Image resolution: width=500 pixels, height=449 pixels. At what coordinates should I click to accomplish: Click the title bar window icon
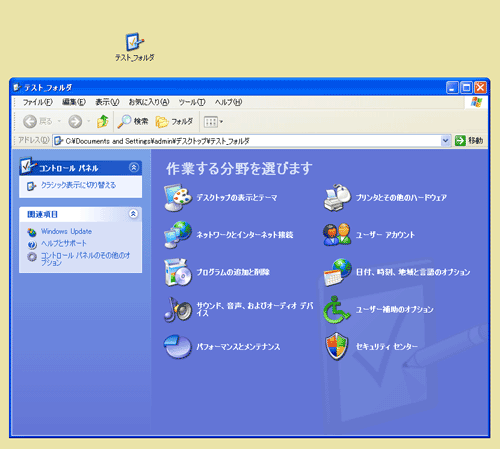point(17,88)
